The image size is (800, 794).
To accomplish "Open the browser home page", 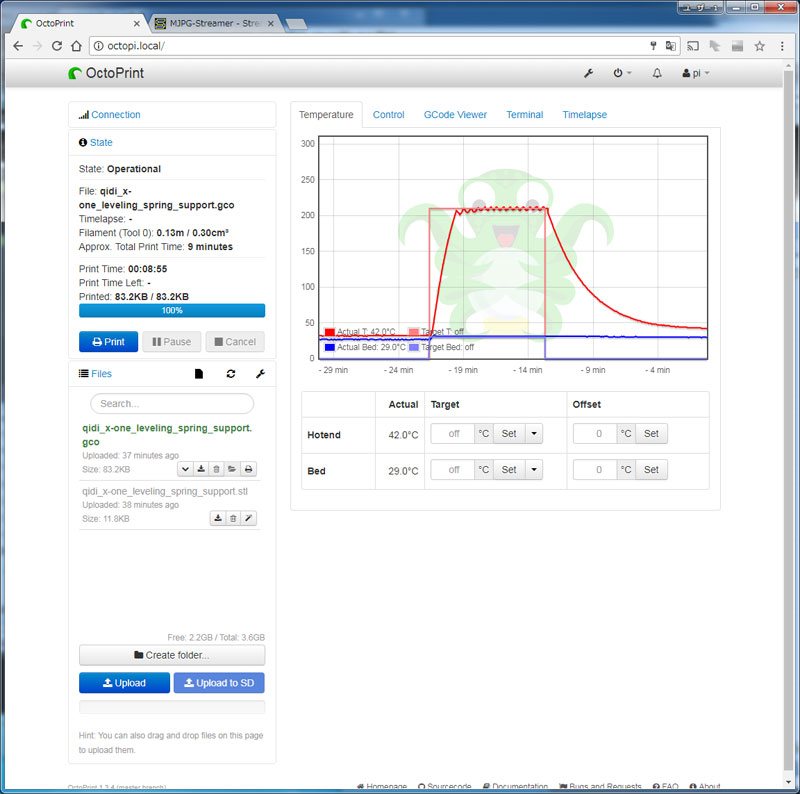I will 76,46.
